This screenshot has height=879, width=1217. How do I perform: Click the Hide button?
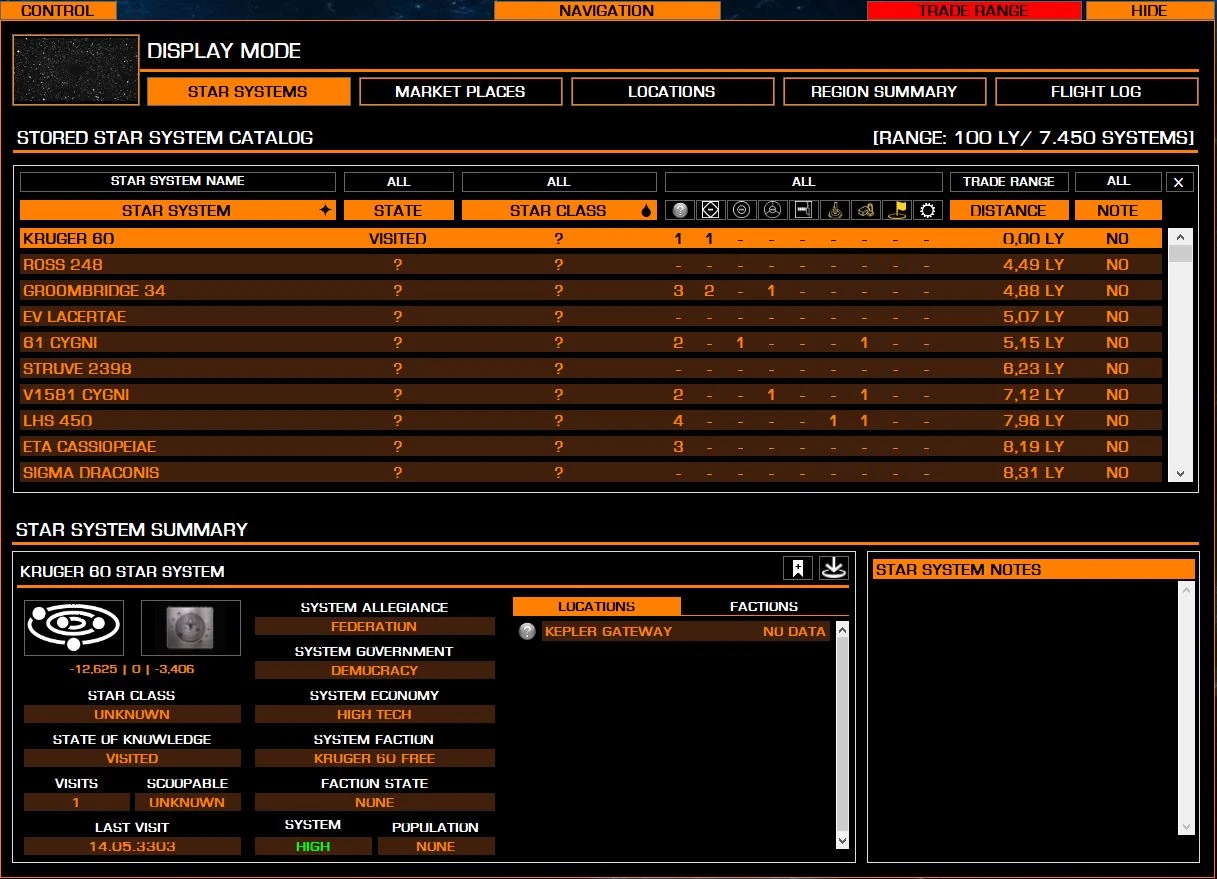[x=1149, y=10]
